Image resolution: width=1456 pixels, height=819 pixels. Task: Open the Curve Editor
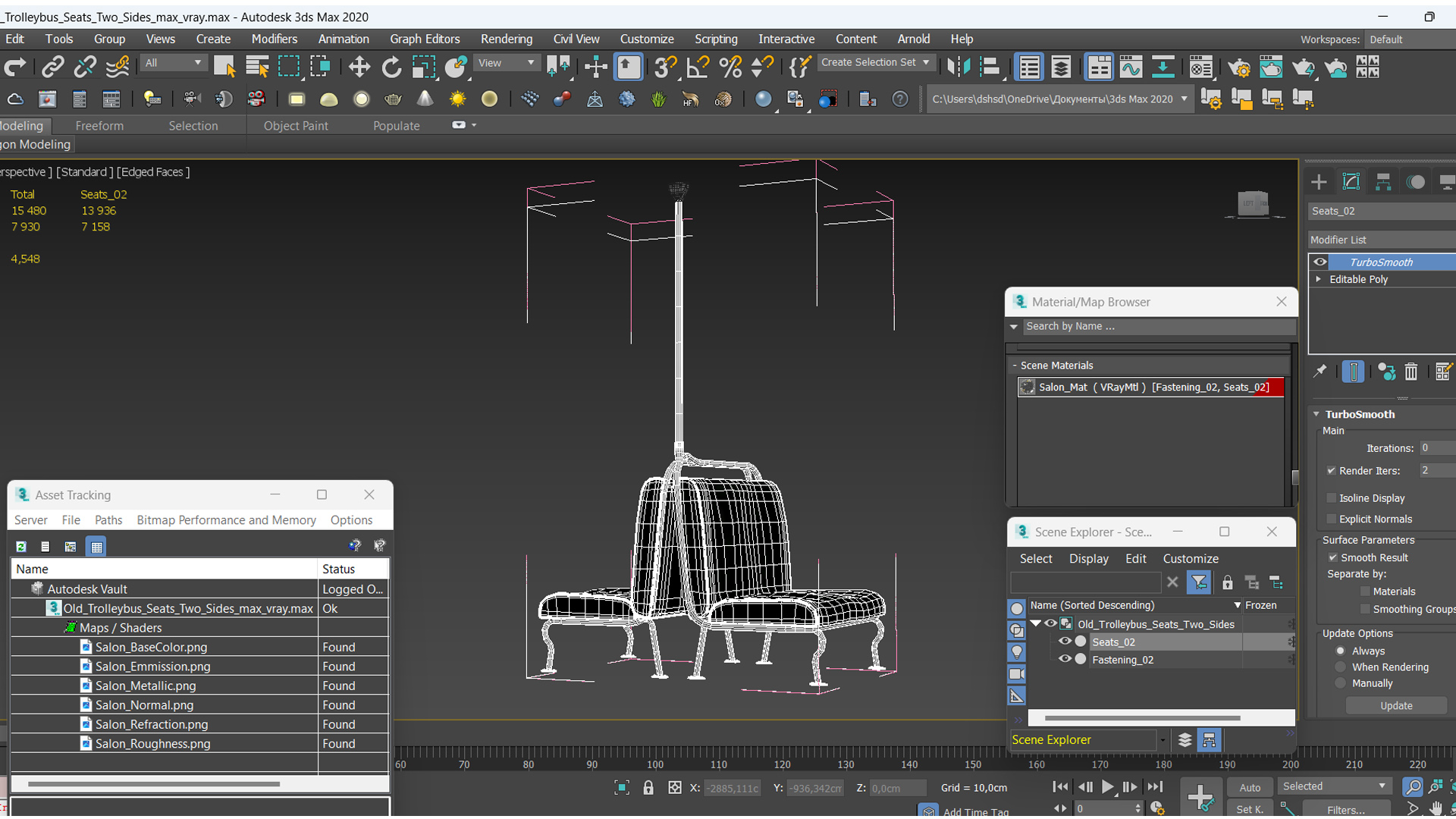[x=1131, y=67]
